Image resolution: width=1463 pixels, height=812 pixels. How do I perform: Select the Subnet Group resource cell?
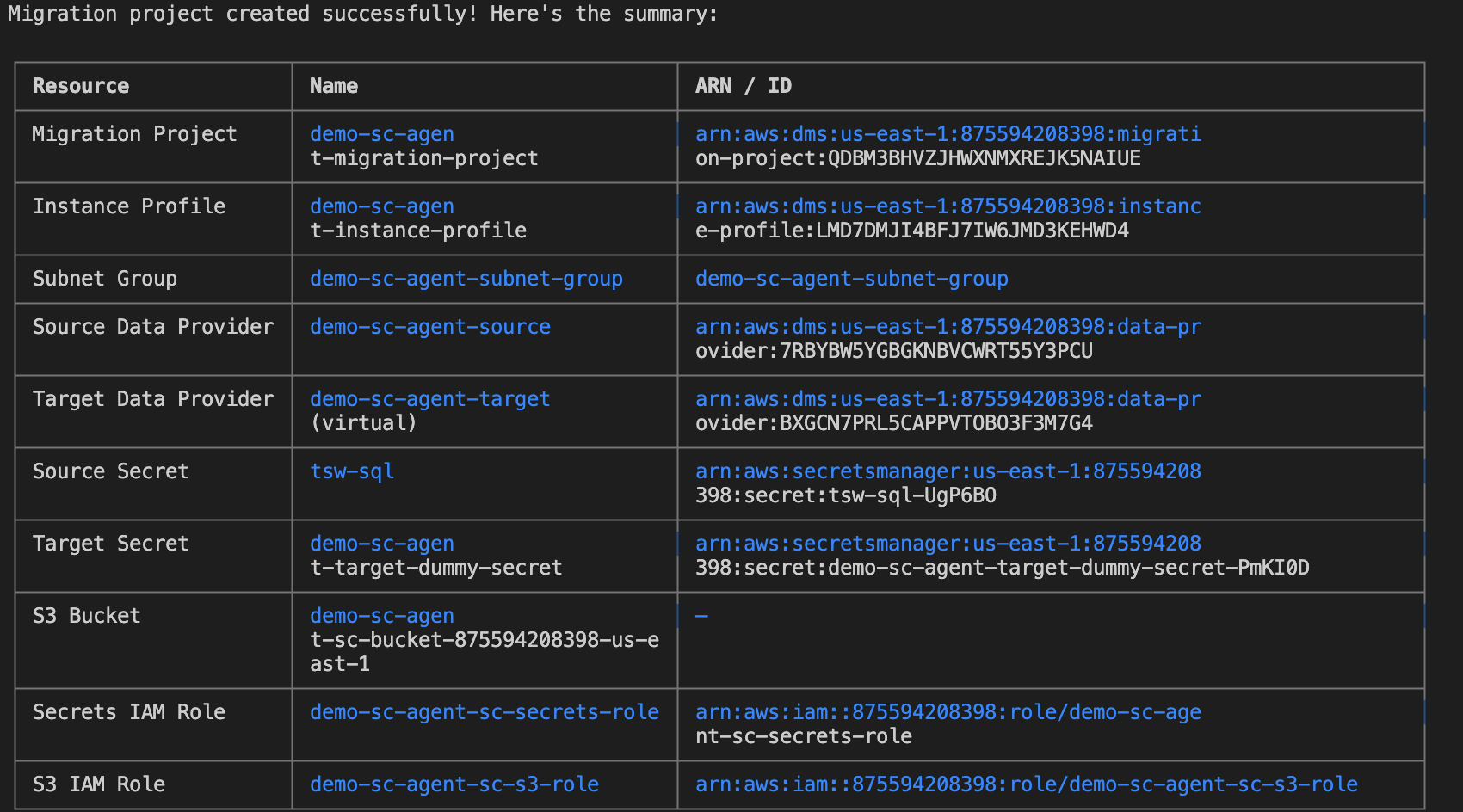[x=105, y=279]
